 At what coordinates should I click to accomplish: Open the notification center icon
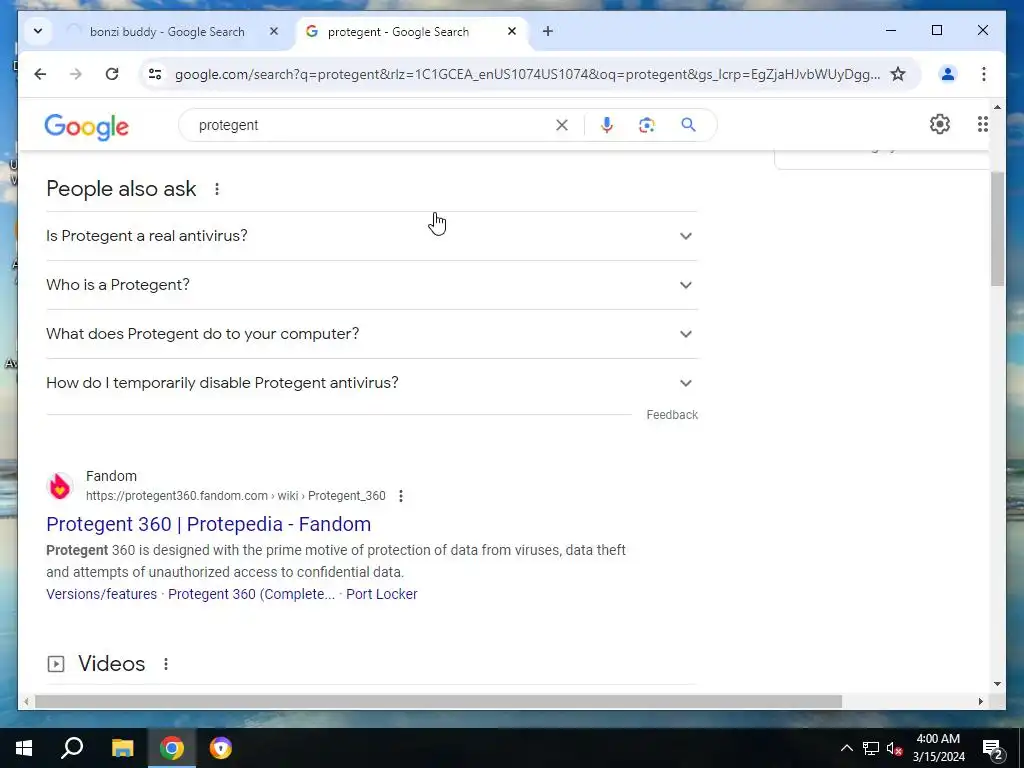pyautogui.click(x=993, y=749)
